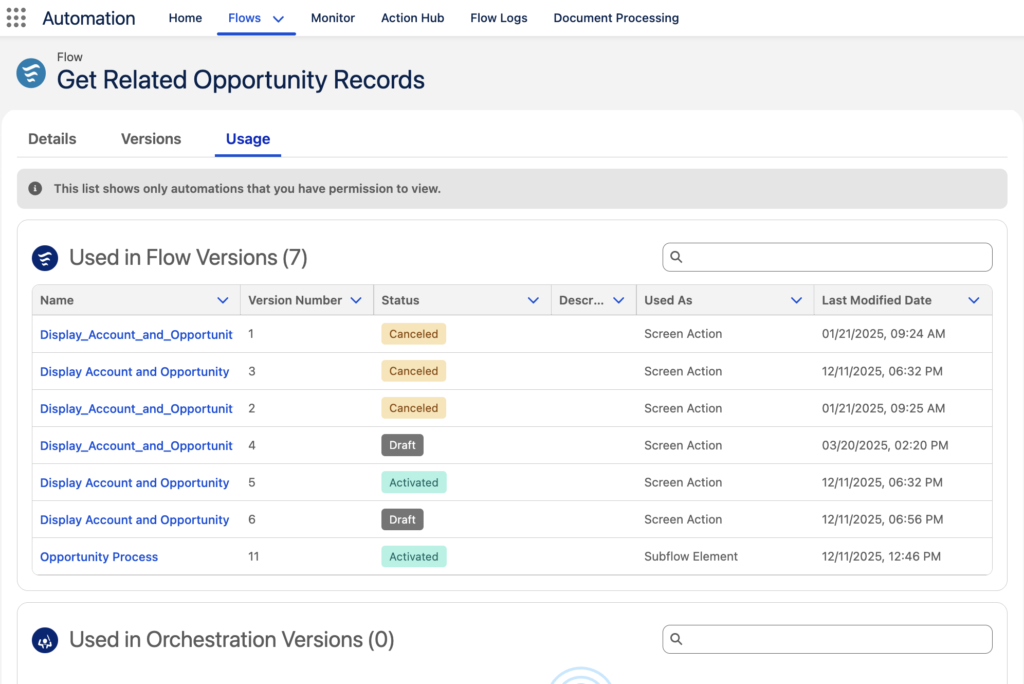
Task: Click the Used in Flow Versions section icon
Action: (45, 258)
